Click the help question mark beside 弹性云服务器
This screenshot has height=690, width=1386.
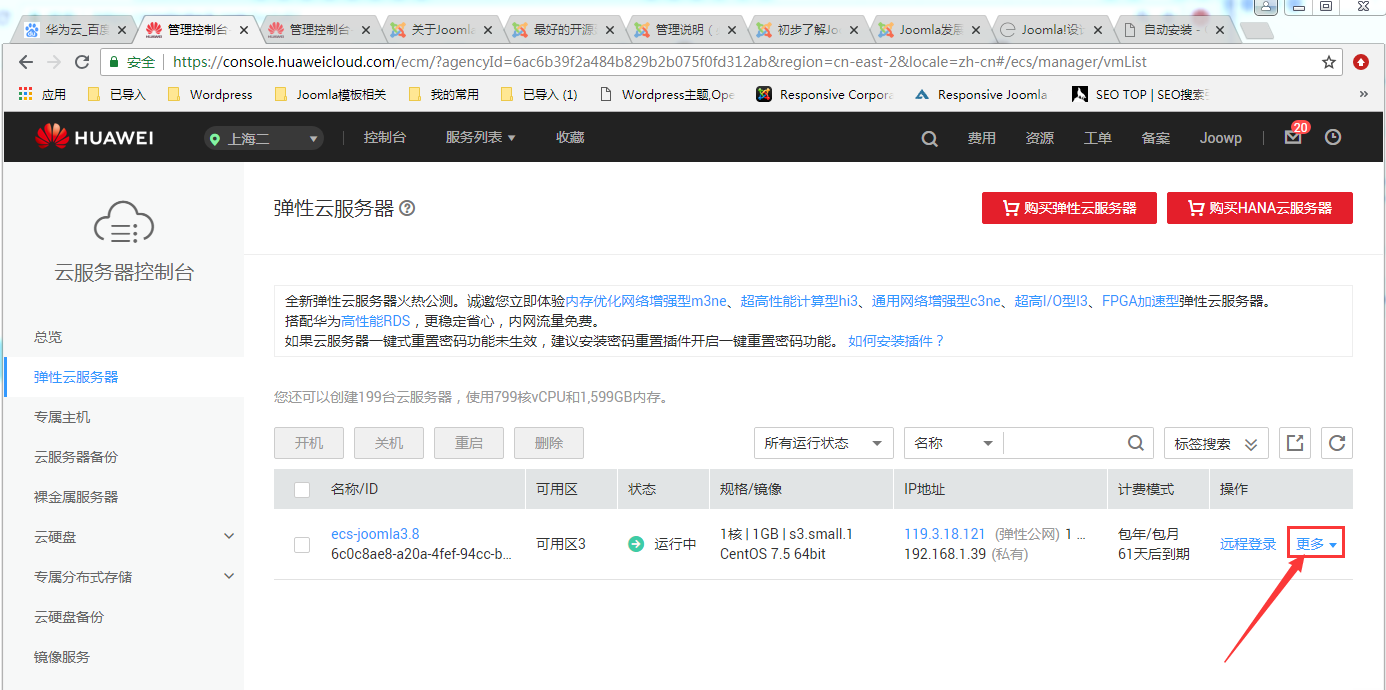pos(407,209)
